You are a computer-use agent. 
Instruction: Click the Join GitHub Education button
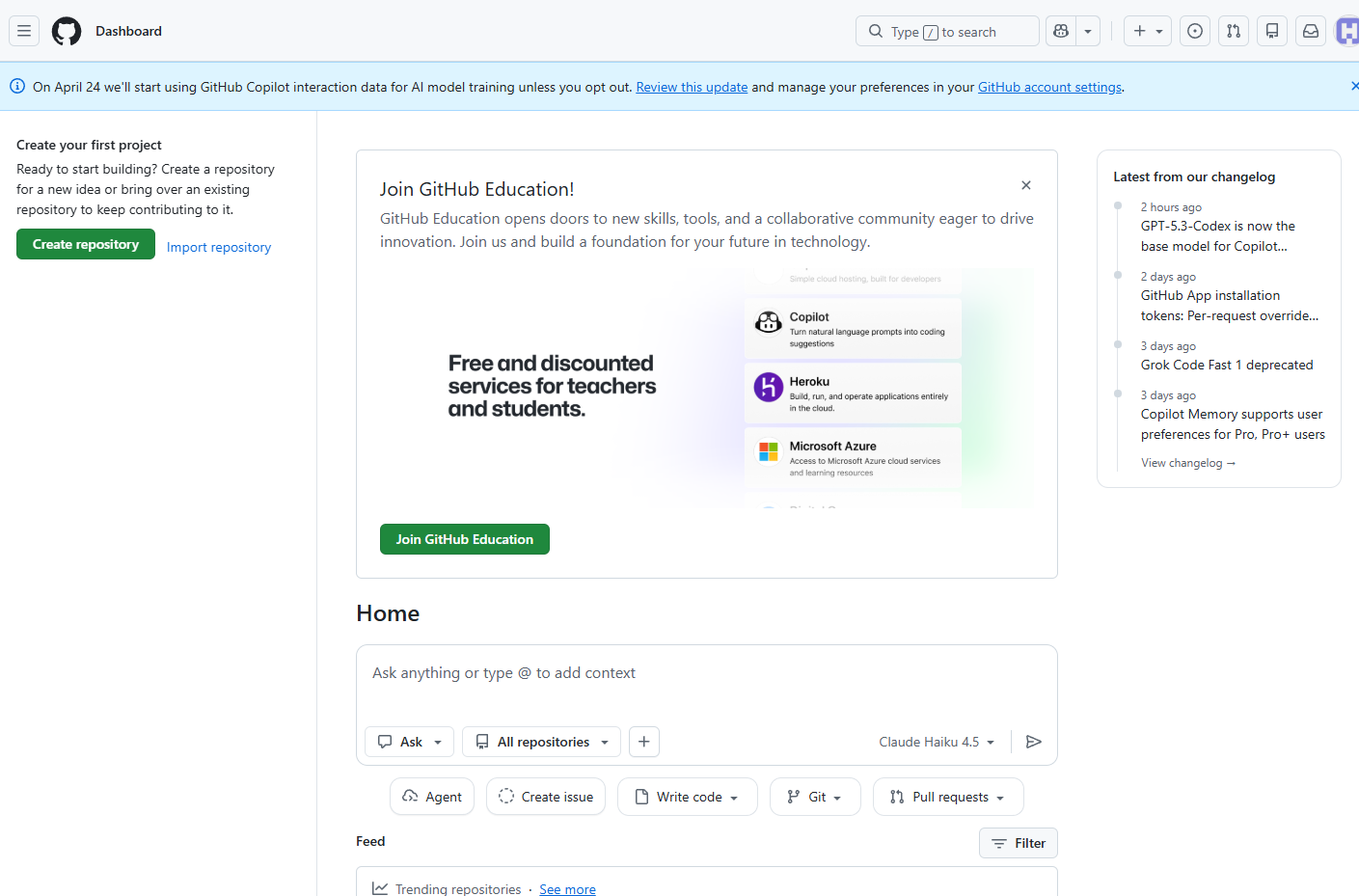[x=465, y=539]
